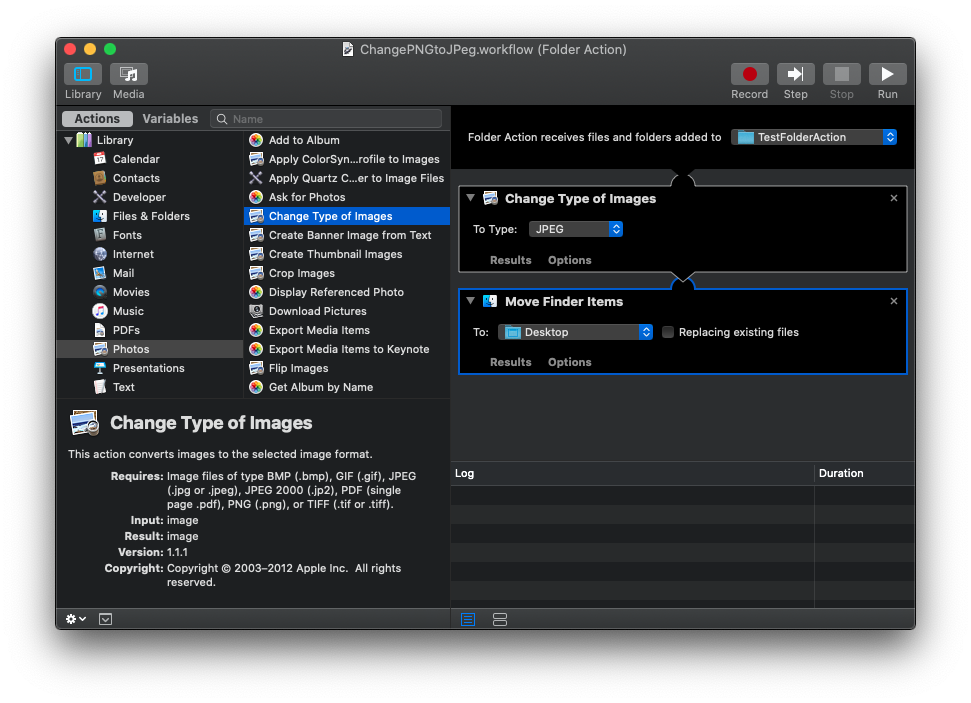Switch to split workflow view icon
The image size is (971, 703).
(500, 620)
